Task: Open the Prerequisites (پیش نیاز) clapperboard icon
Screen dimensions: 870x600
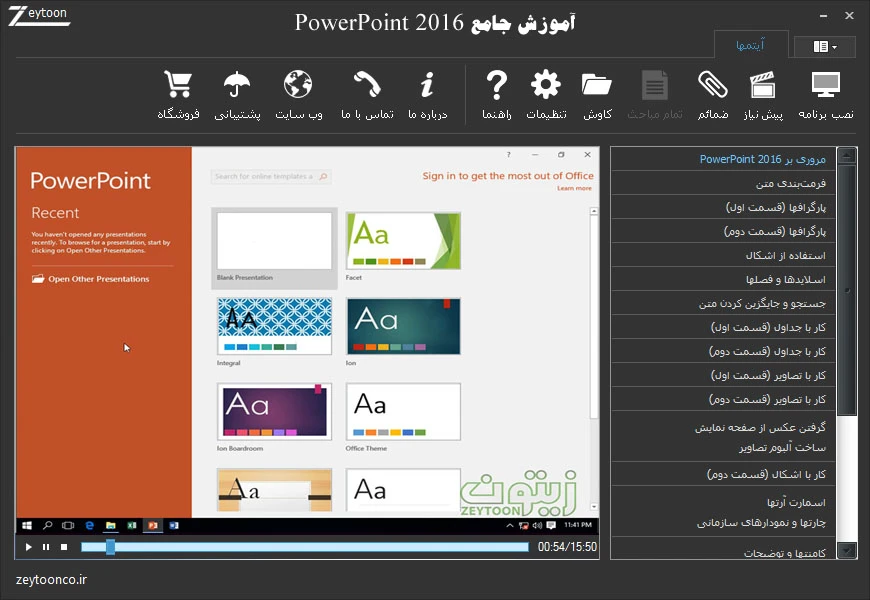Action: point(762,86)
